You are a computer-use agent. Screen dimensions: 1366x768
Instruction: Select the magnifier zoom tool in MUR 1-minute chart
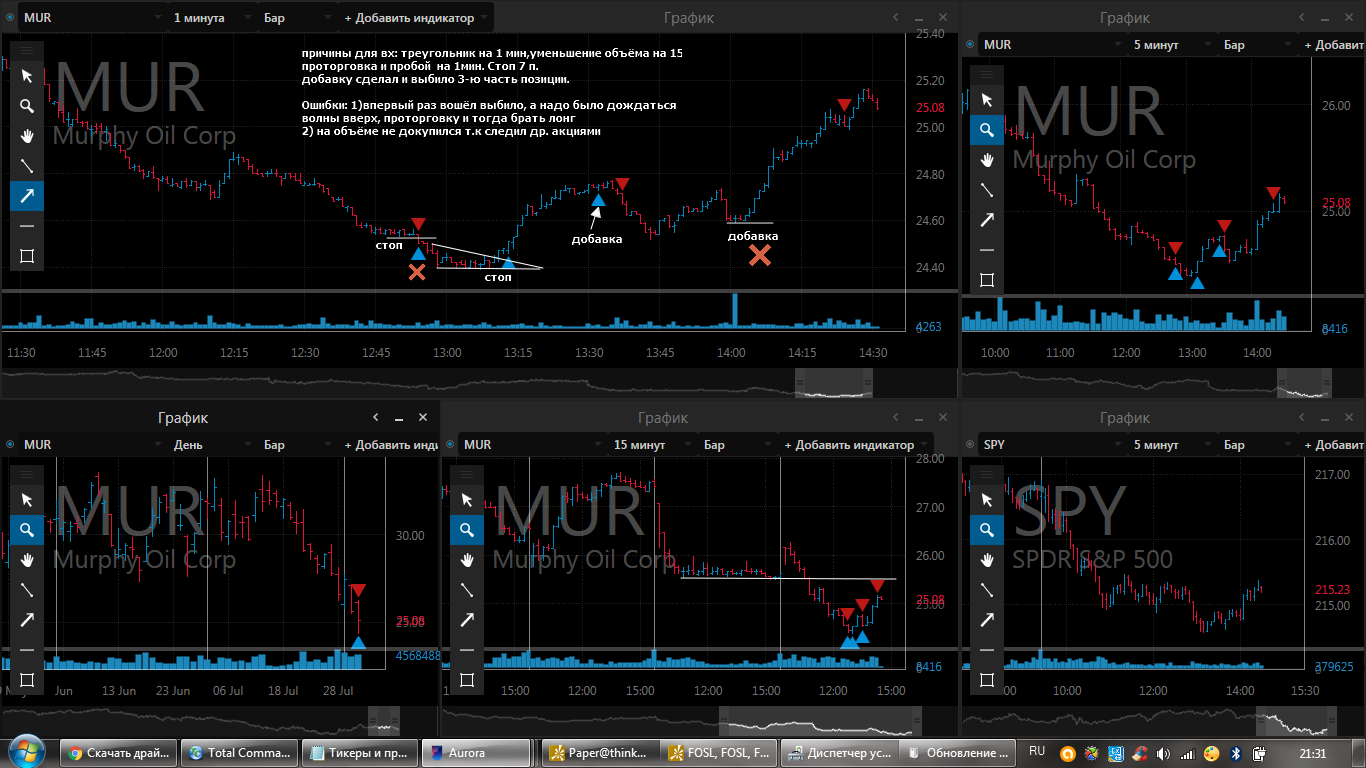tap(27, 106)
